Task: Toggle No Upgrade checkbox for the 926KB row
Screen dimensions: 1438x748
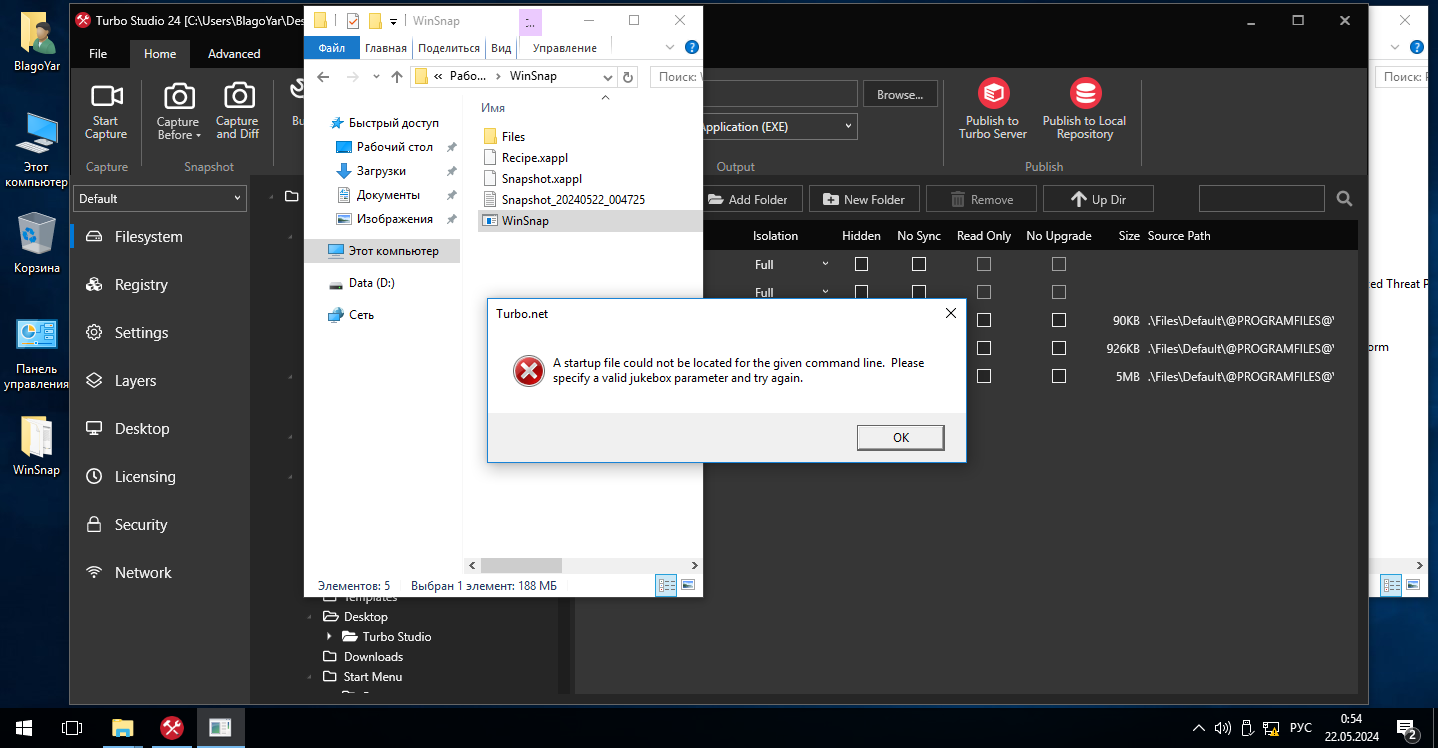Action: click(1059, 349)
